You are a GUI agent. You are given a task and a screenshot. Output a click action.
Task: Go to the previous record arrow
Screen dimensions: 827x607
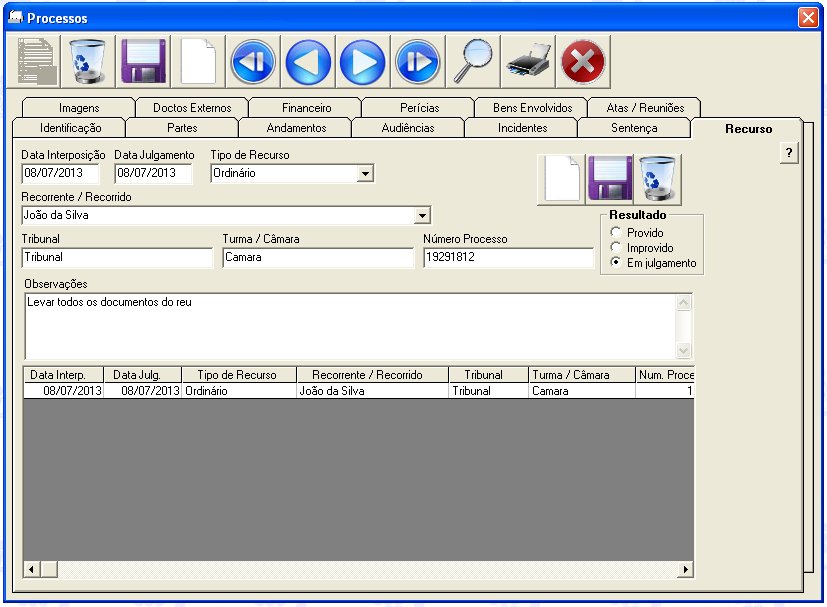click(x=308, y=61)
